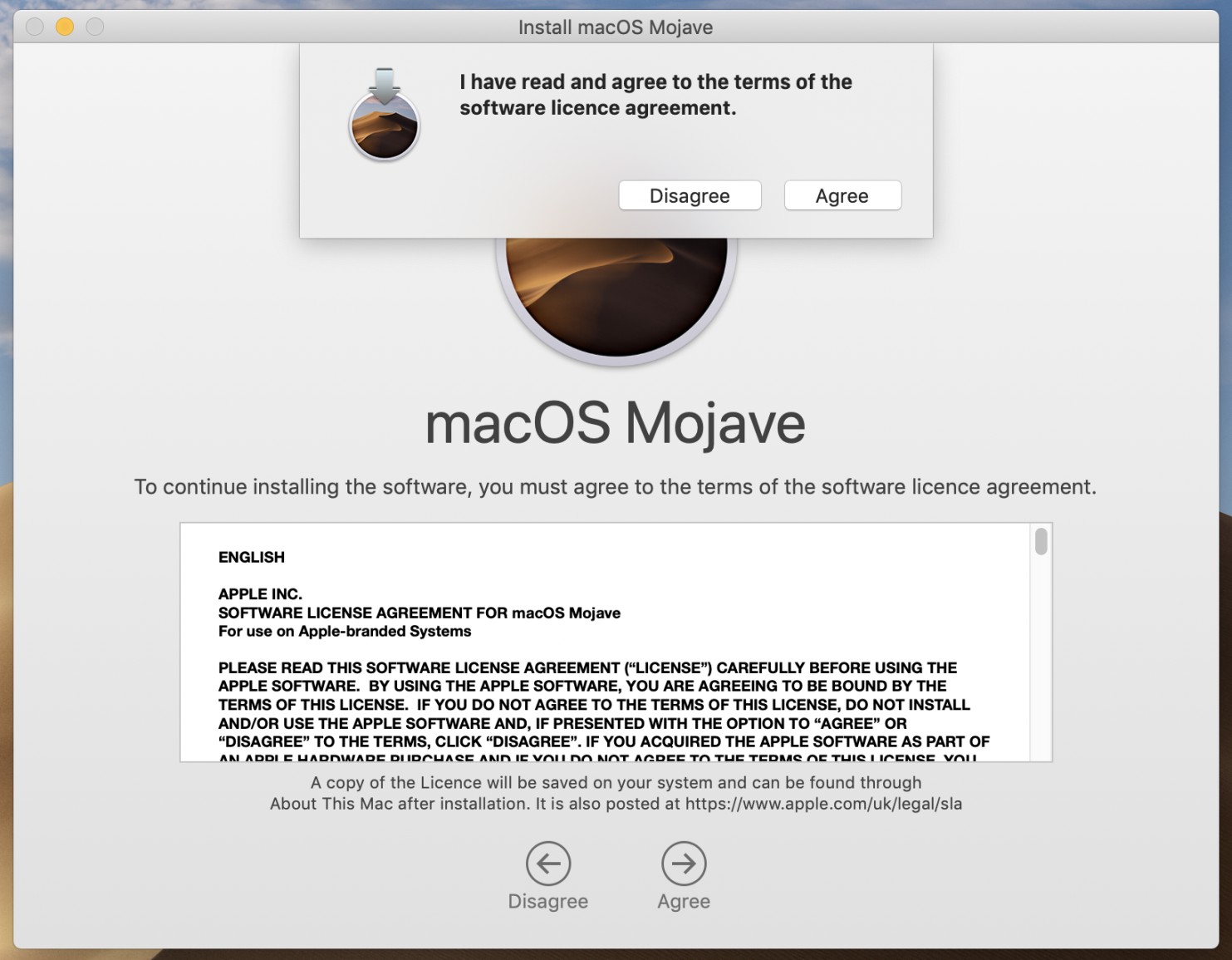Click Disagree in the confirmation sheet

coord(690,195)
